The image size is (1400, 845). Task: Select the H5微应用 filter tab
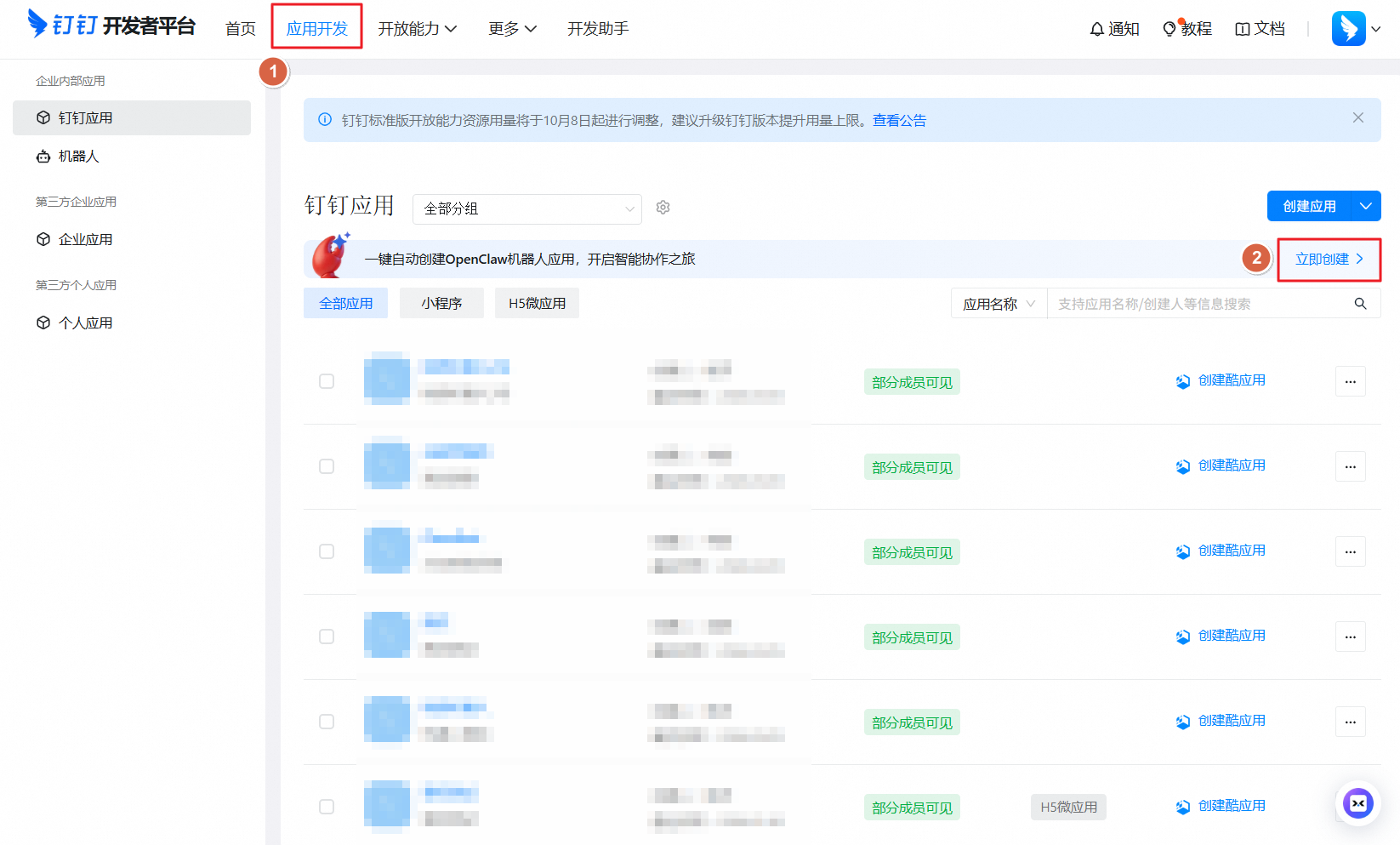[x=537, y=303]
